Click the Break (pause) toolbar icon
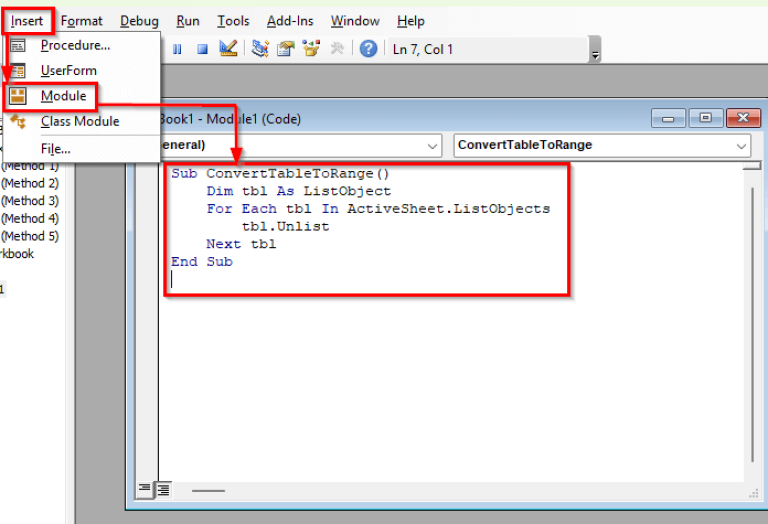The height and width of the screenshot is (524, 768). 178,49
